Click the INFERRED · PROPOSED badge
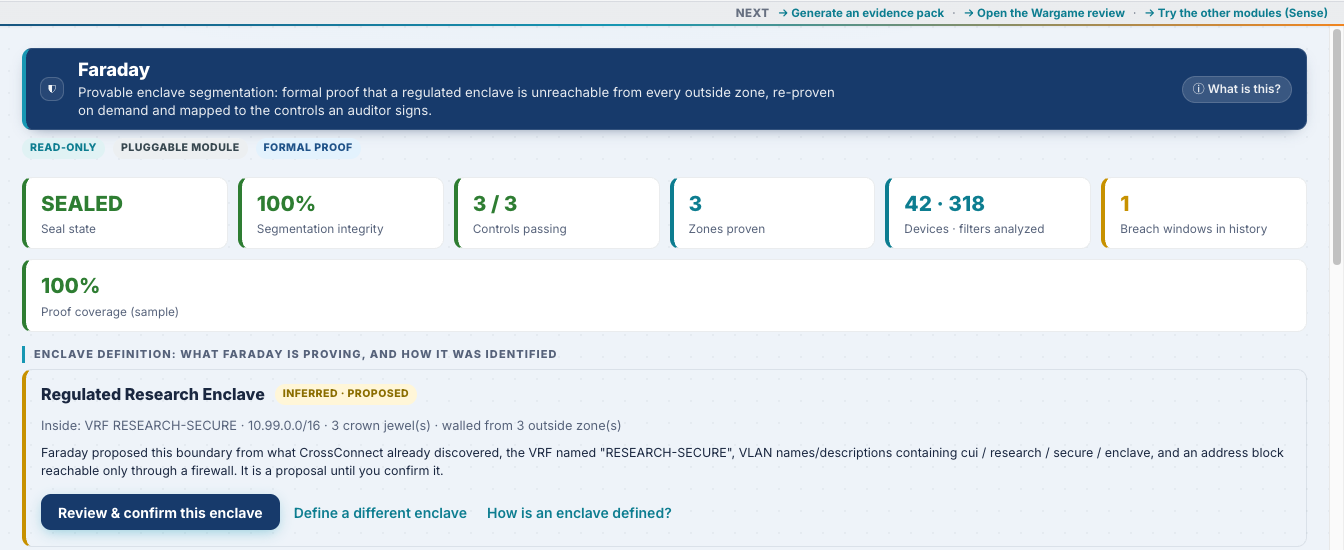Screen dimensions: 1344x550 click(x=345, y=393)
